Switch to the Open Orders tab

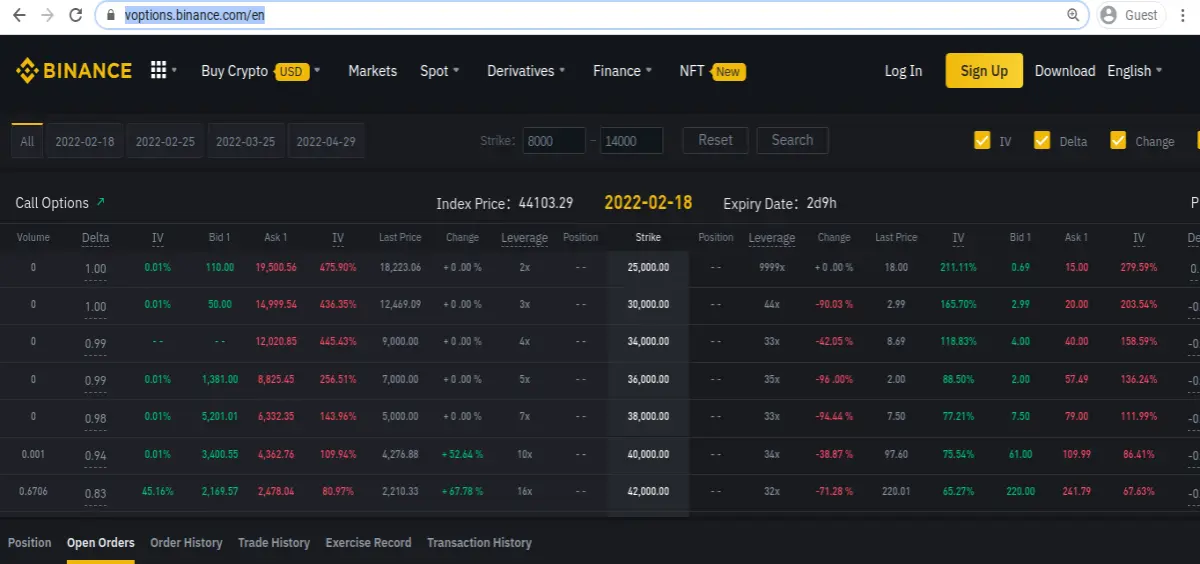100,542
